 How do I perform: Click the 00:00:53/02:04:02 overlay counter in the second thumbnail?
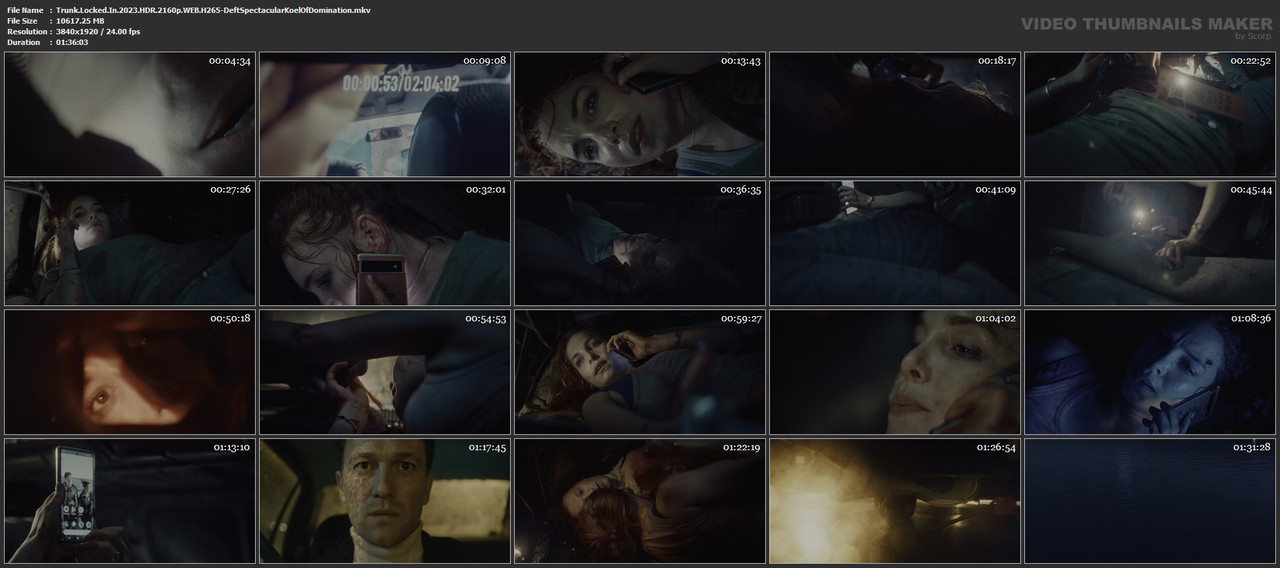(401, 84)
